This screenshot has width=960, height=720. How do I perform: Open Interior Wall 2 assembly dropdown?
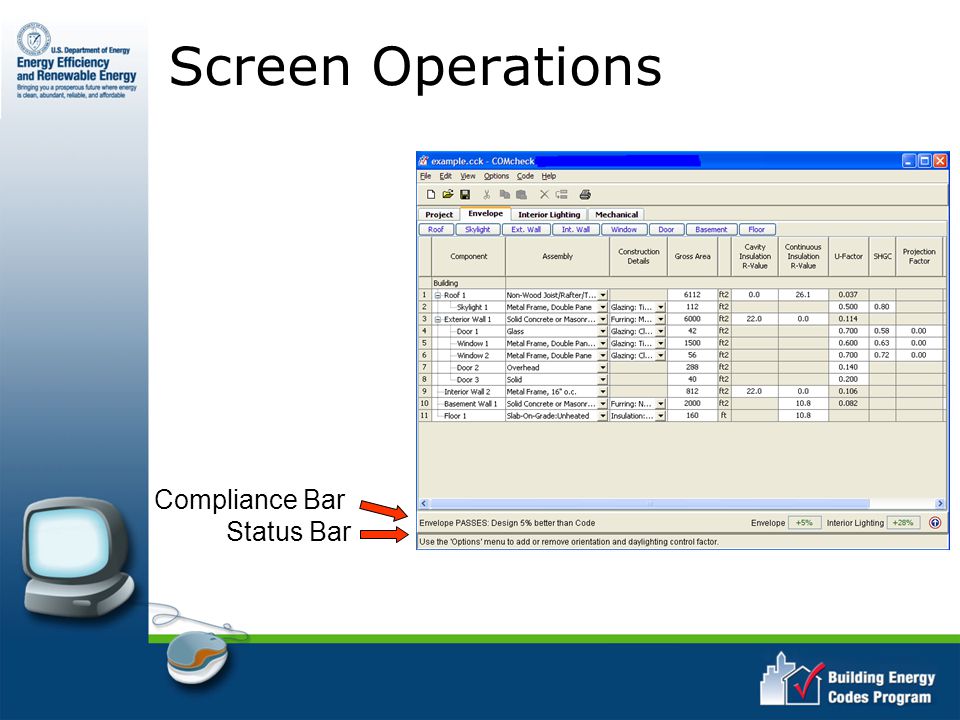(603, 392)
